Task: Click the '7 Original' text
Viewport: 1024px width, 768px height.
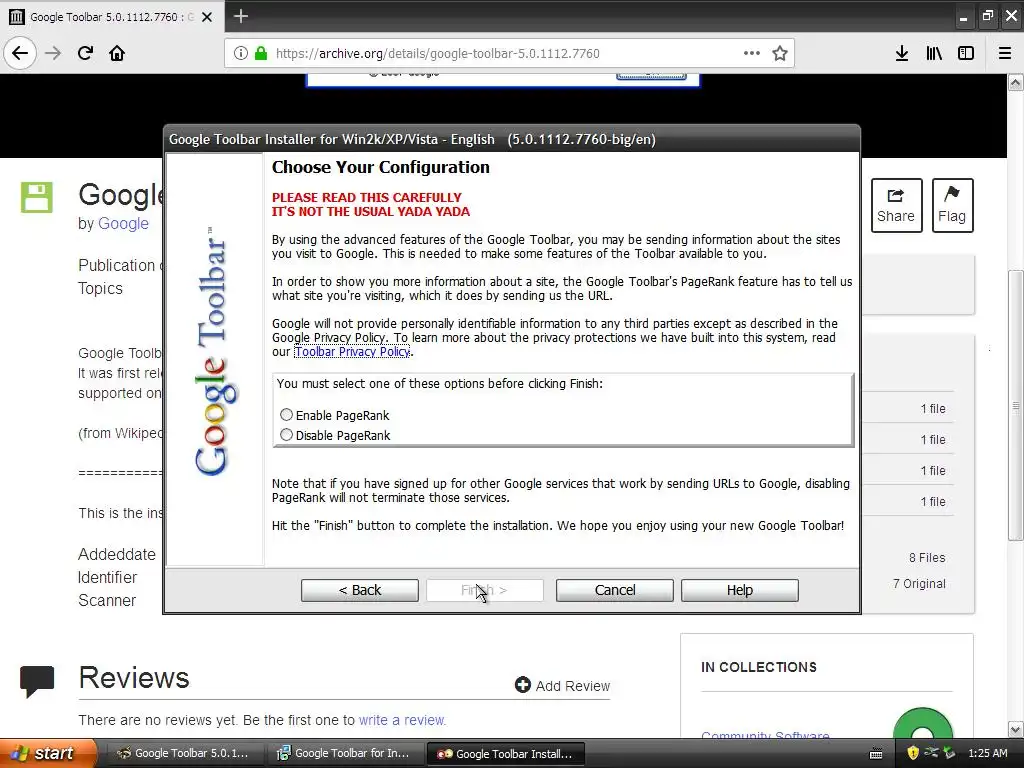Action: click(x=919, y=583)
